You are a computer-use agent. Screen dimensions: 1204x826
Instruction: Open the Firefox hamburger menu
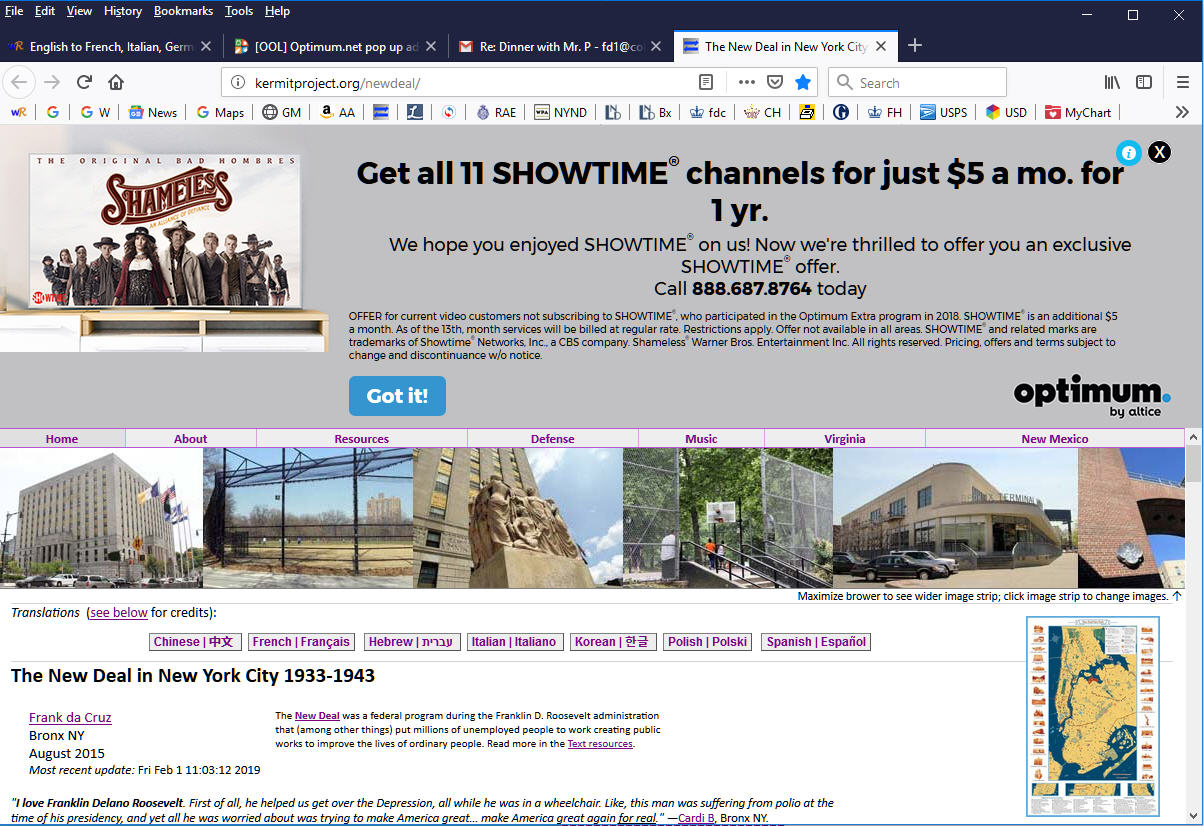point(1182,82)
